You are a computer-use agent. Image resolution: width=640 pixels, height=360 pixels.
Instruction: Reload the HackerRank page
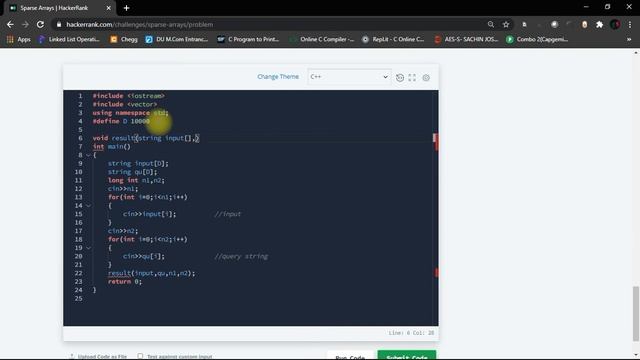click(40, 24)
